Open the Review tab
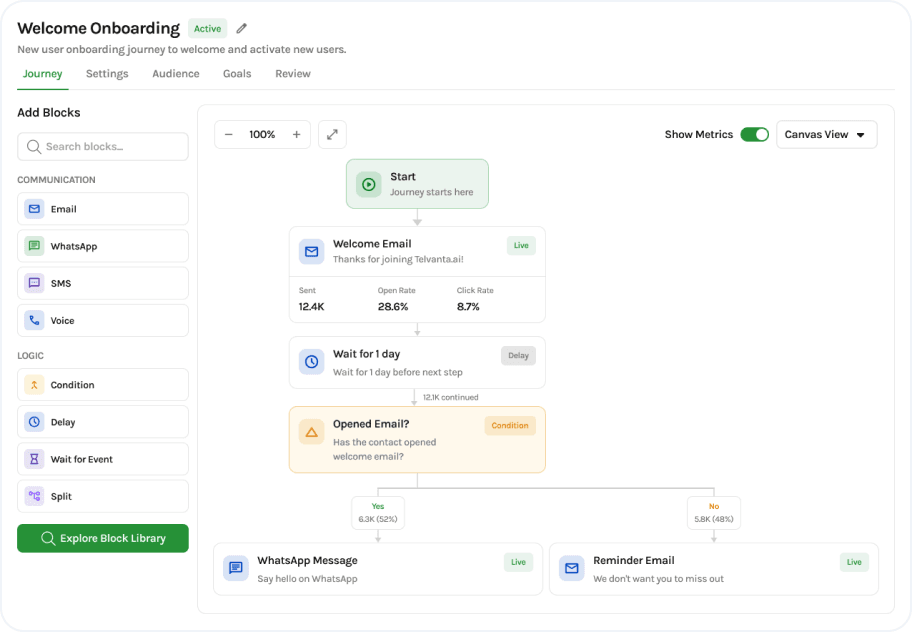Viewport: 912px width, 632px height. click(293, 74)
